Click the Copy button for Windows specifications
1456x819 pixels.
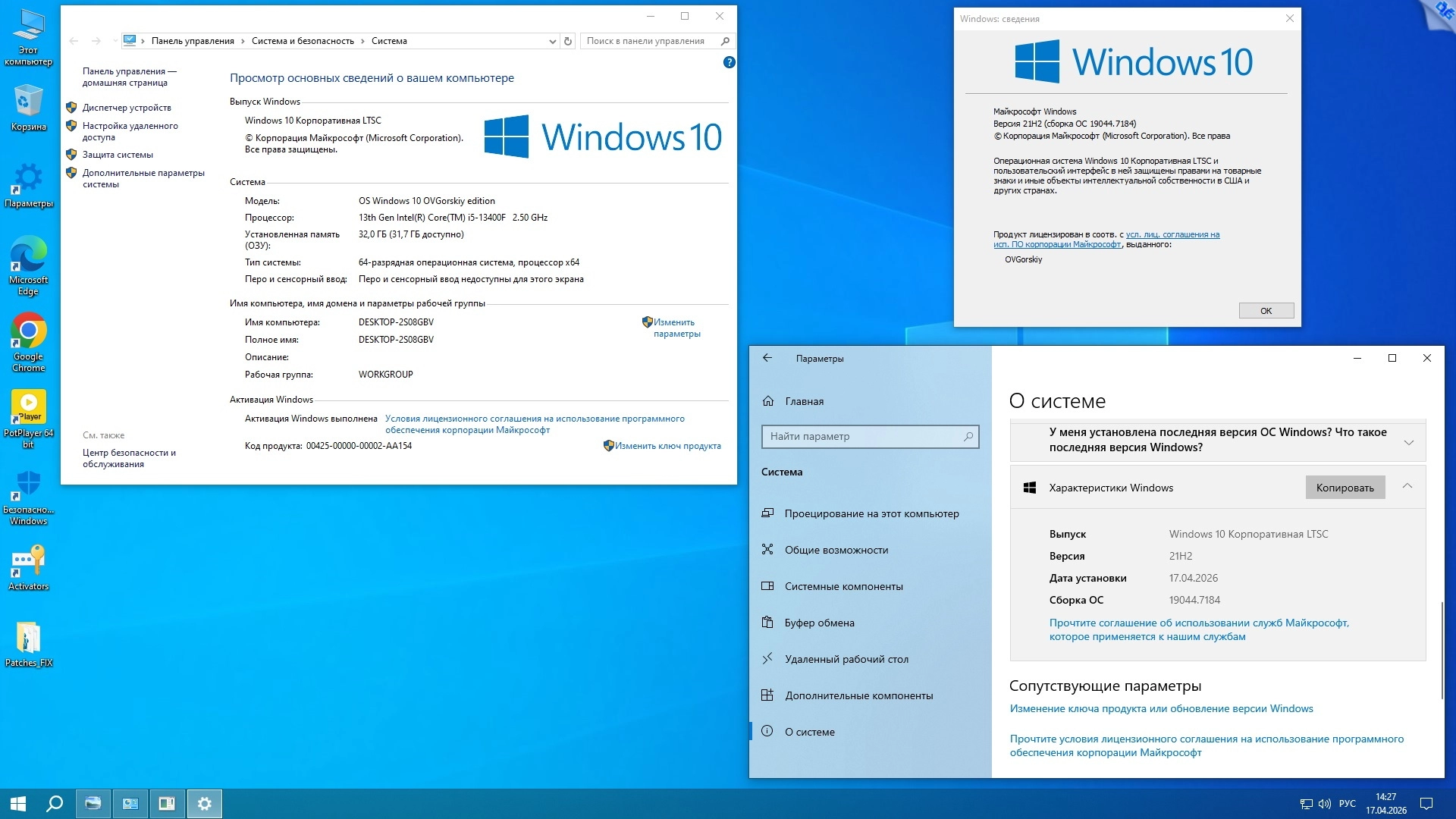tap(1345, 488)
